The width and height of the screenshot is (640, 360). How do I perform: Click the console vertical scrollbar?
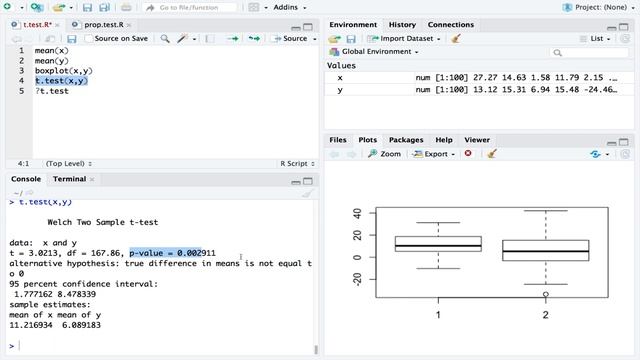click(316, 349)
